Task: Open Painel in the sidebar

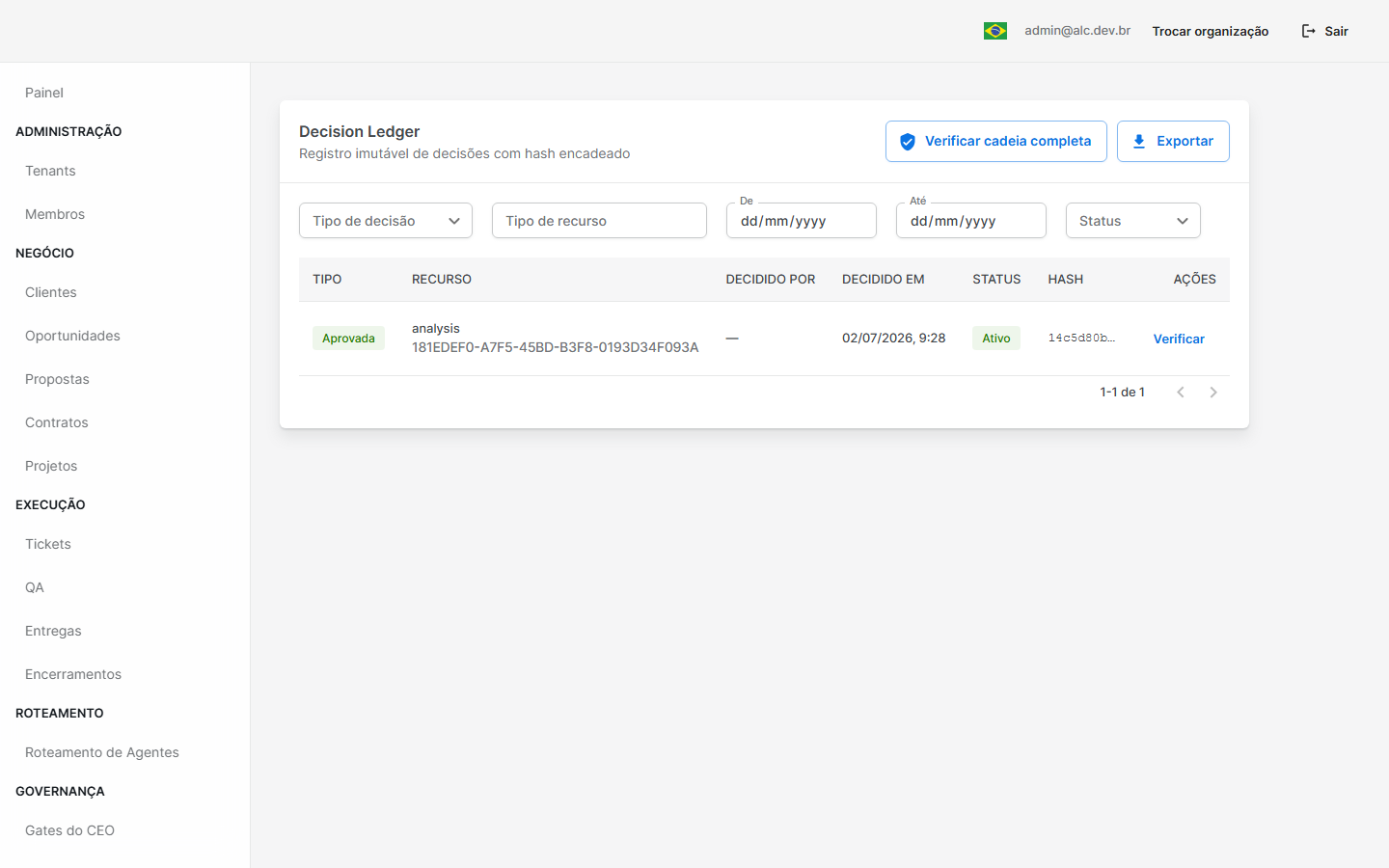Action: 44,93
